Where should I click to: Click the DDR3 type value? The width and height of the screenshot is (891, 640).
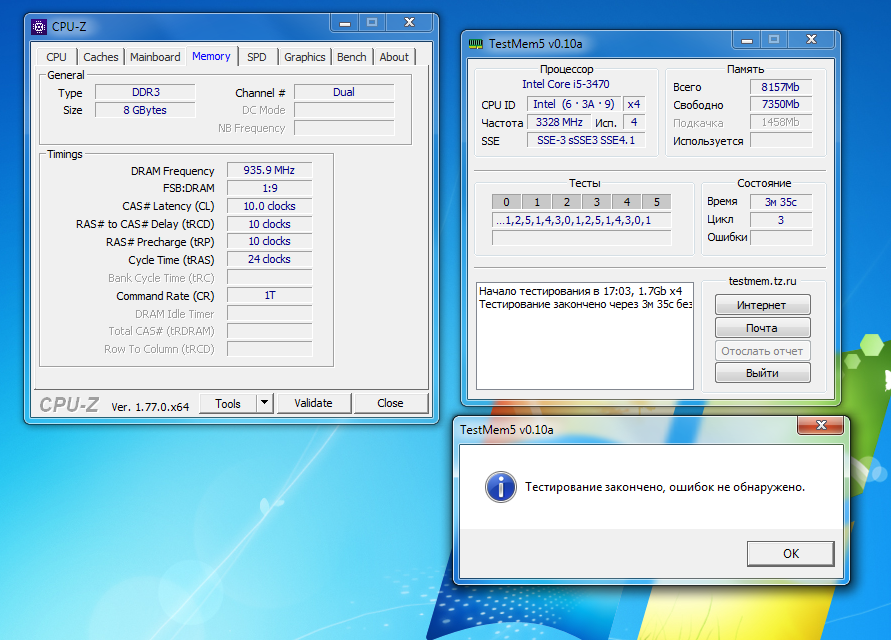coord(145,92)
